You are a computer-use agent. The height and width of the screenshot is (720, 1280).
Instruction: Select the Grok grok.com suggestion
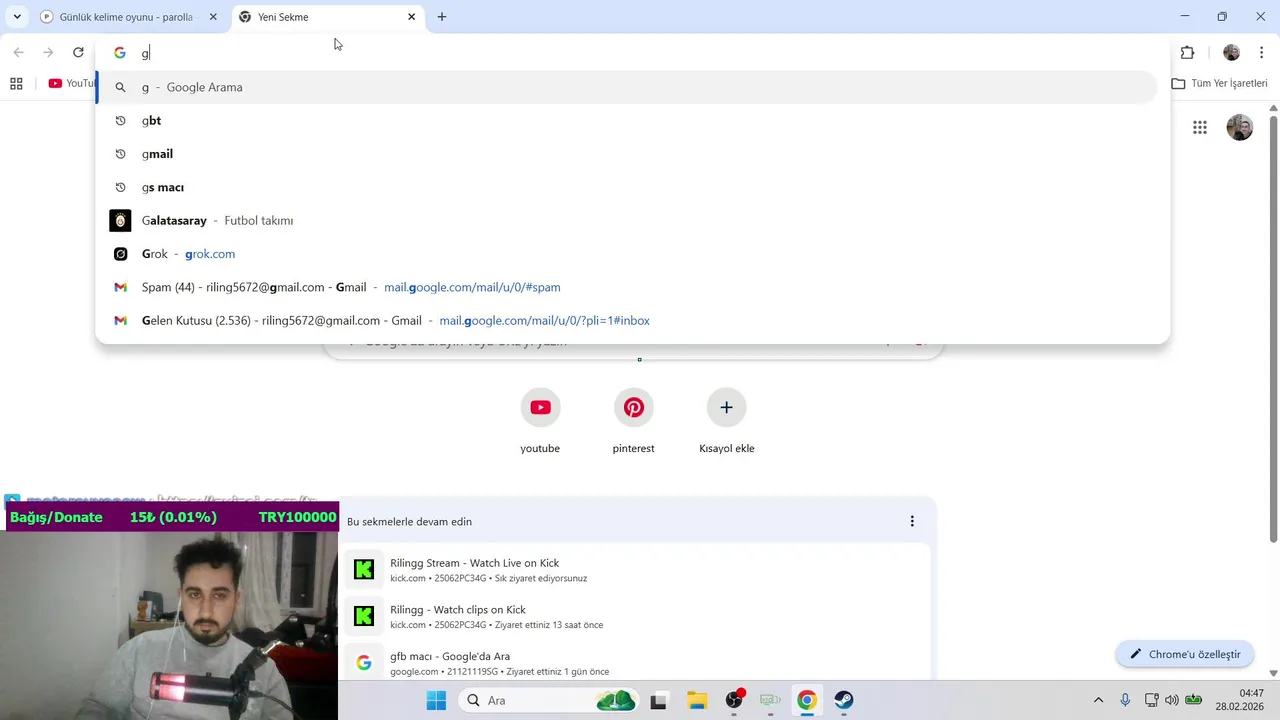click(627, 254)
